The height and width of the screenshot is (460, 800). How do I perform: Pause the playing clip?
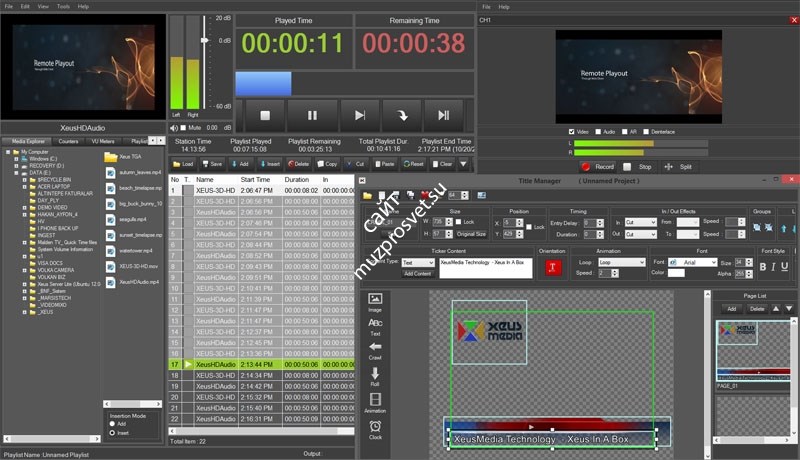[312, 116]
